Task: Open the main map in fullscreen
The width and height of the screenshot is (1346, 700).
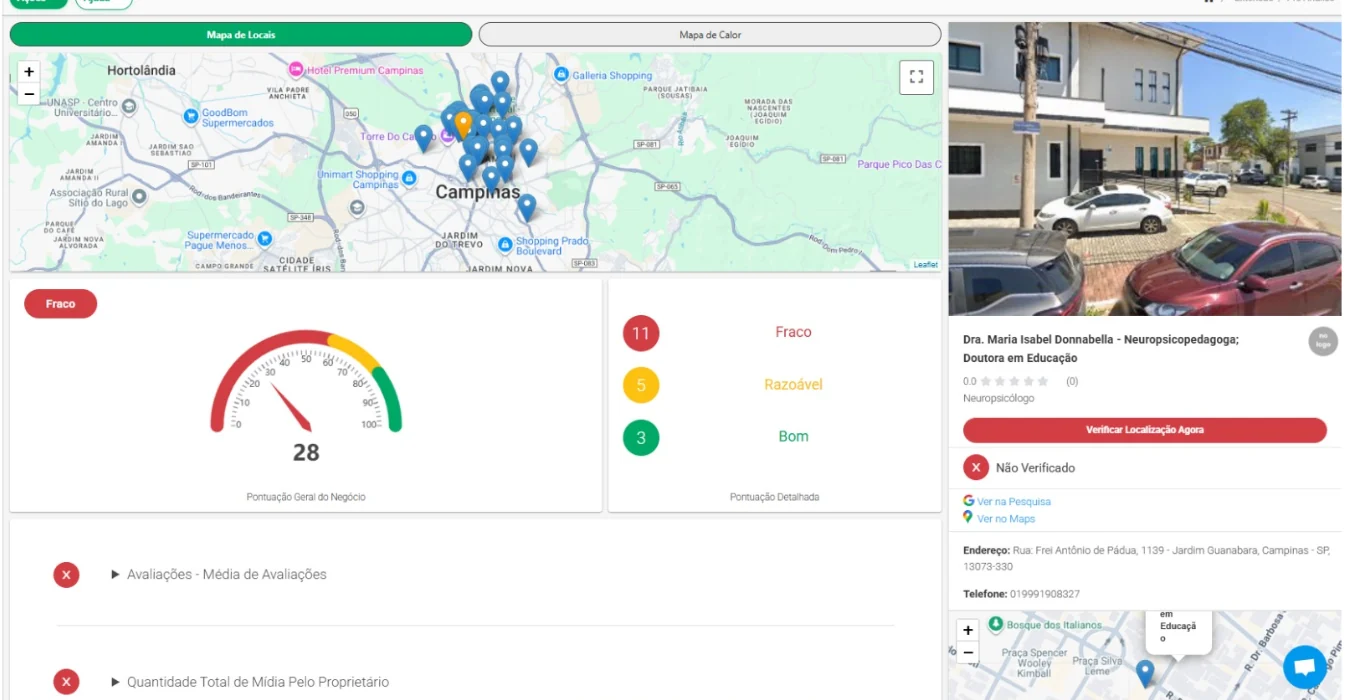Action: [916, 78]
